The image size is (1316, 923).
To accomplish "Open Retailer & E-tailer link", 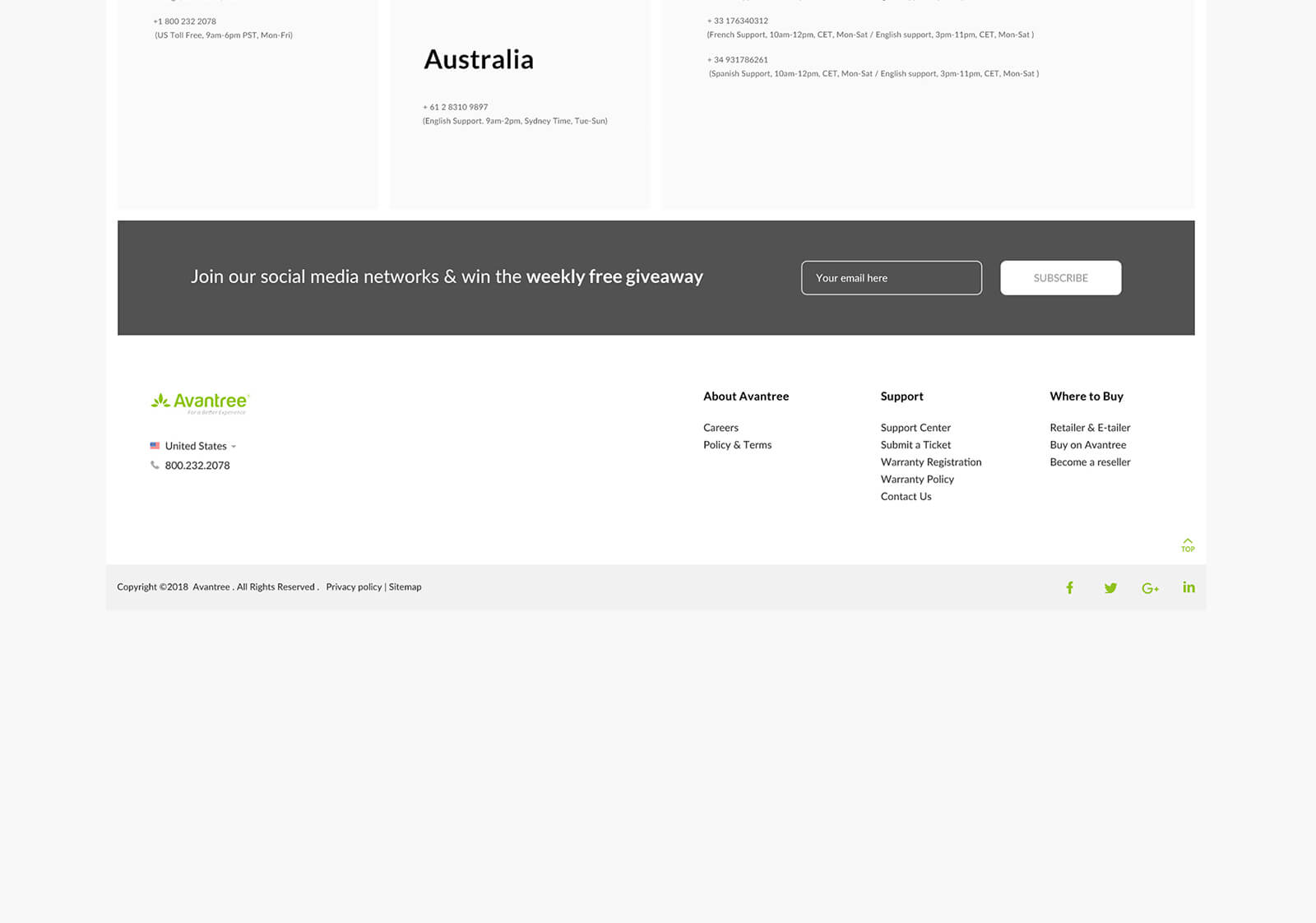I will tap(1090, 428).
